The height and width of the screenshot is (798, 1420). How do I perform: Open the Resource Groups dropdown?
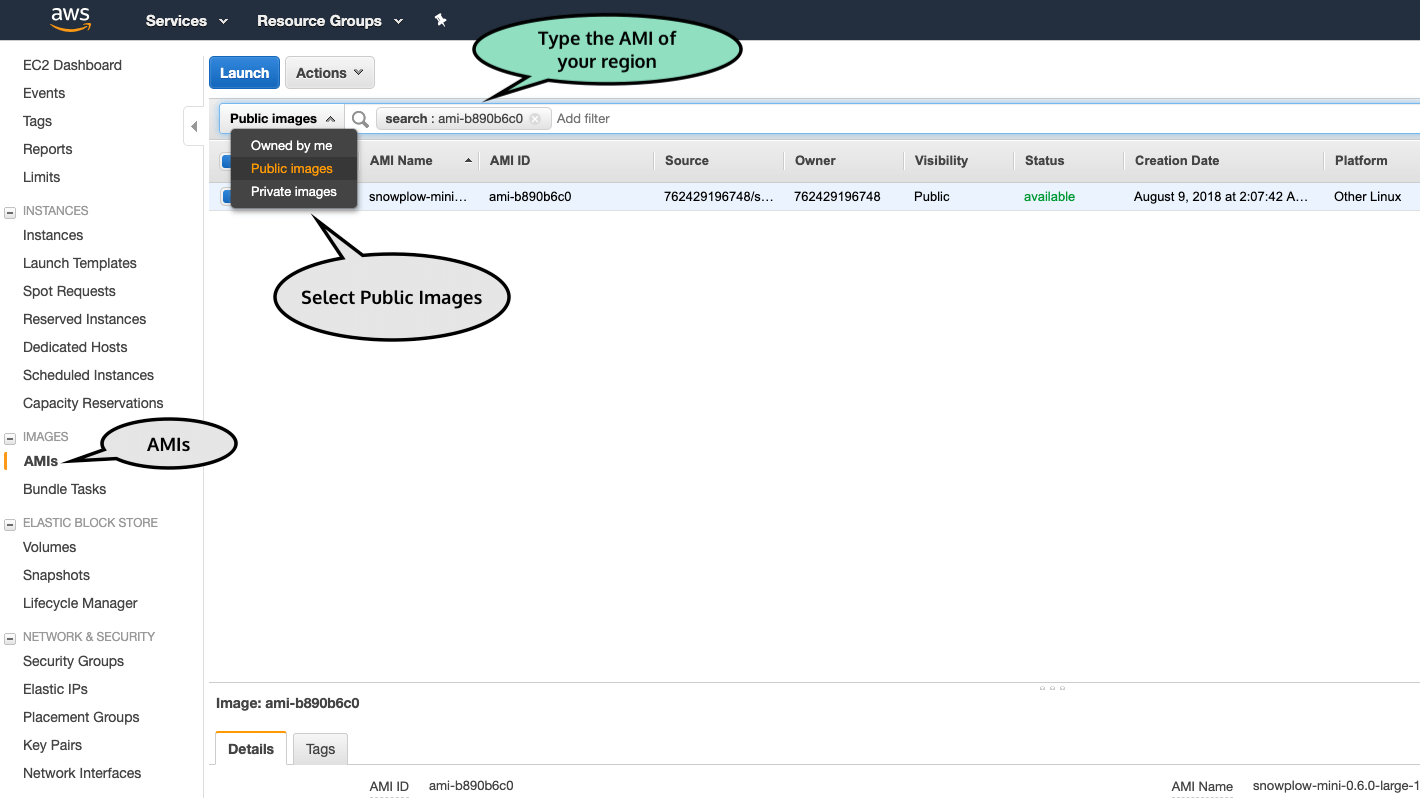click(x=330, y=20)
